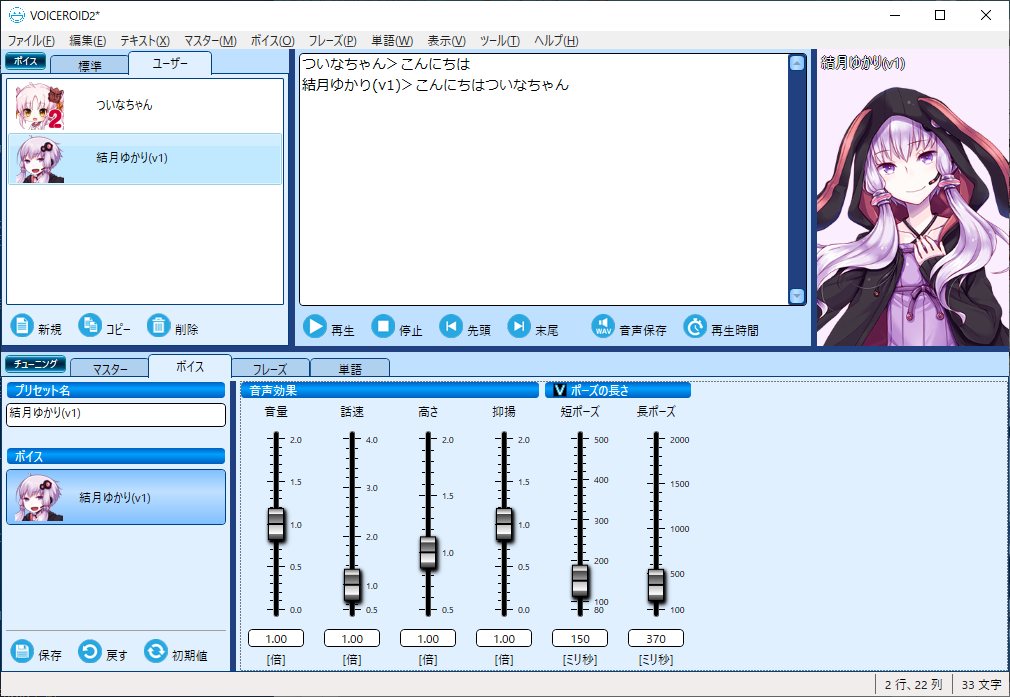This screenshot has height=697, width=1010.
Task: Click the 話速 value field below its slider
Action: click(352, 638)
